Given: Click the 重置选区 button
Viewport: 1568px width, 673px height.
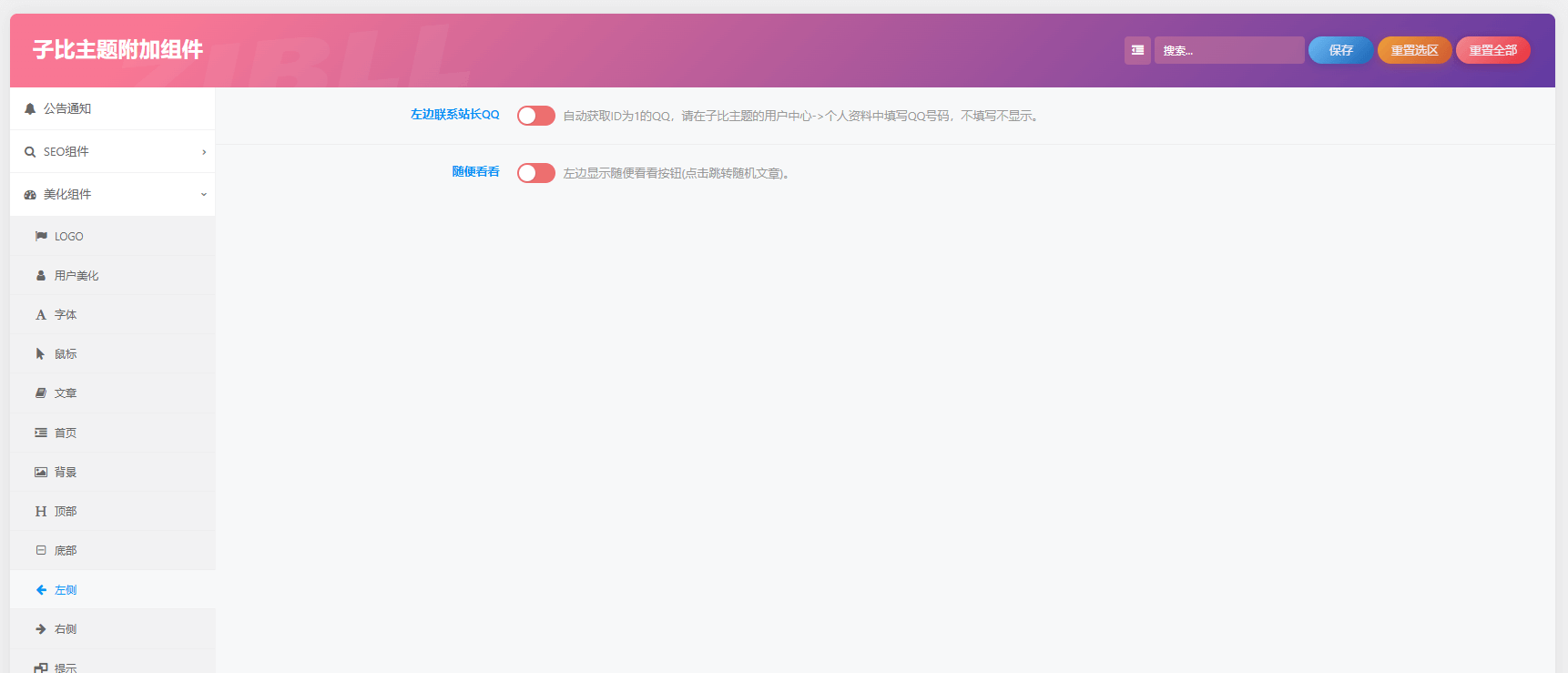Looking at the screenshot, I should pos(1414,50).
